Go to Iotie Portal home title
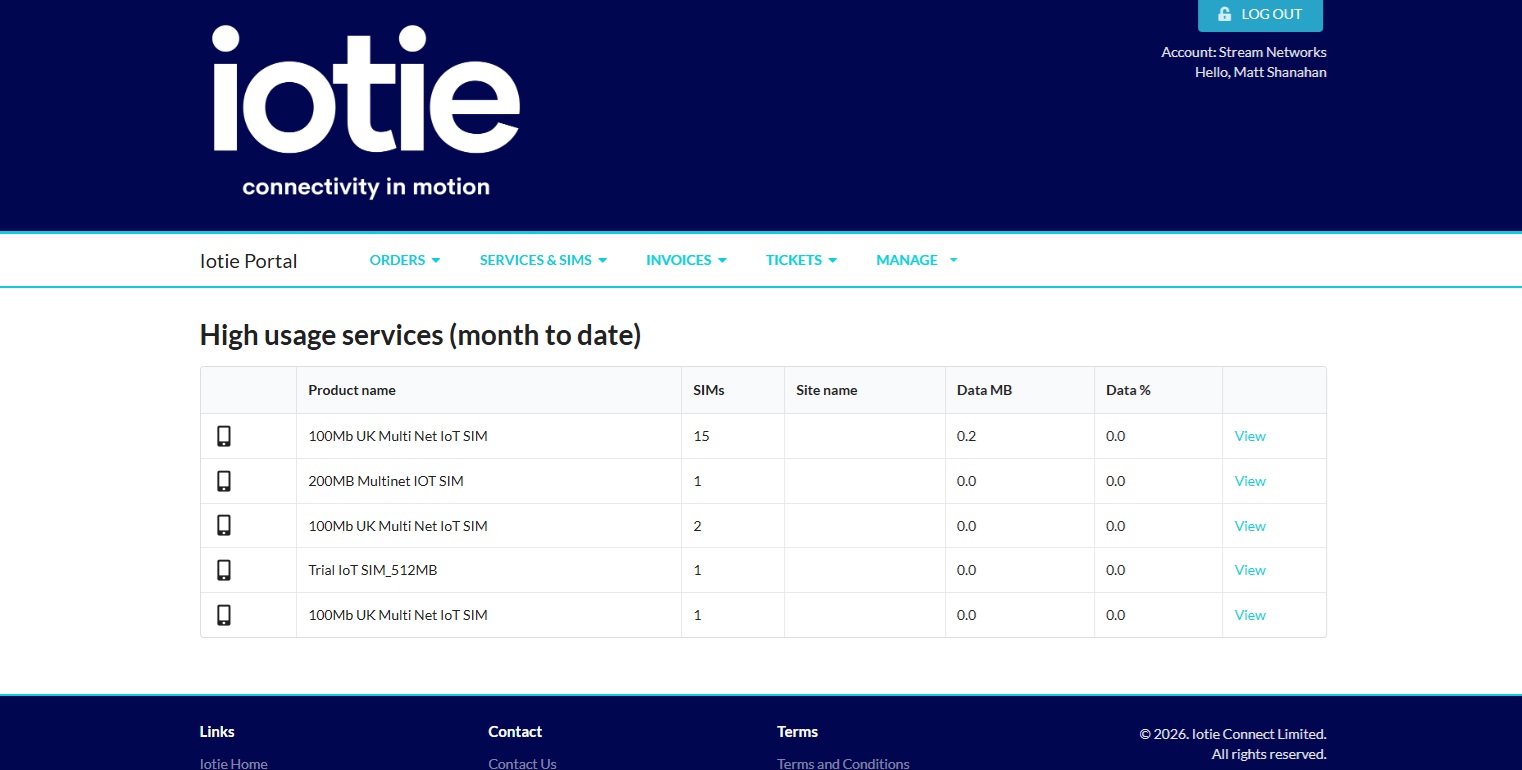The image size is (1522, 770). [249, 261]
